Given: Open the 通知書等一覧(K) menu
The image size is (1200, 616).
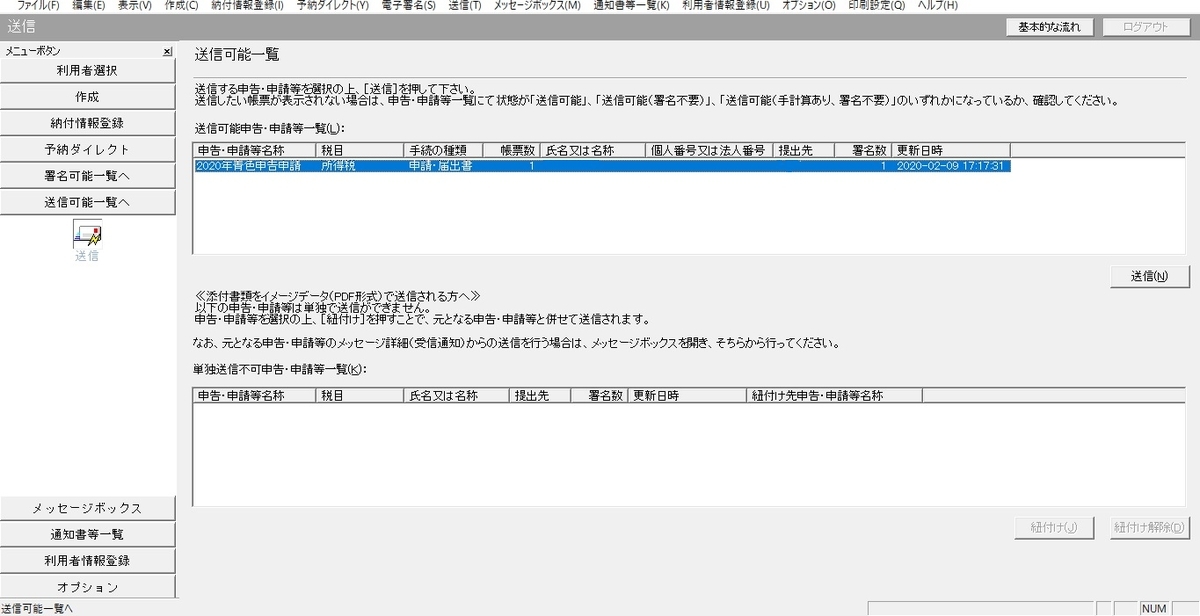Looking at the screenshot, I should click(631, 6).
